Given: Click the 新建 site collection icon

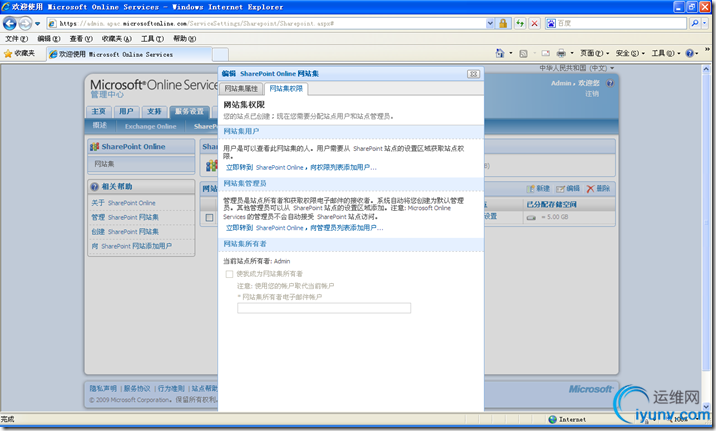Looking at the screenshot, I should 531,189.
